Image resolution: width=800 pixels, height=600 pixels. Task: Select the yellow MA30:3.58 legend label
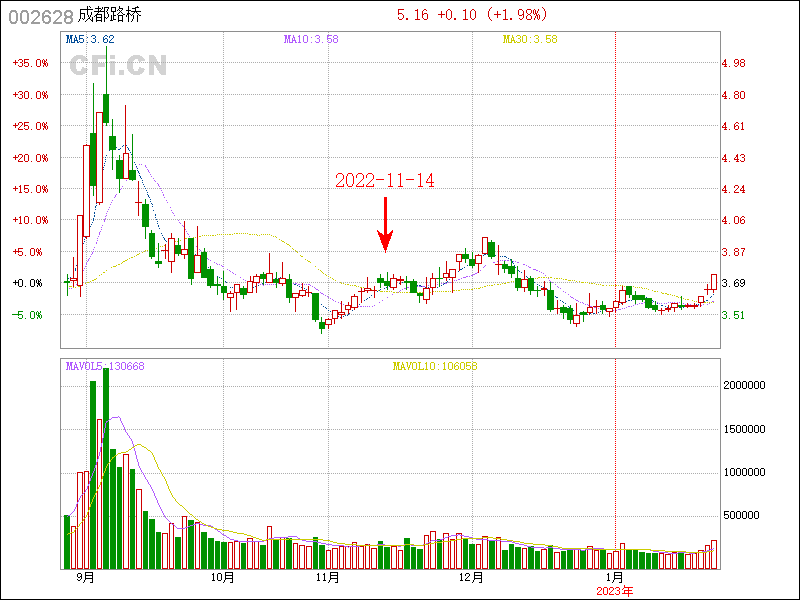(530, 39)
